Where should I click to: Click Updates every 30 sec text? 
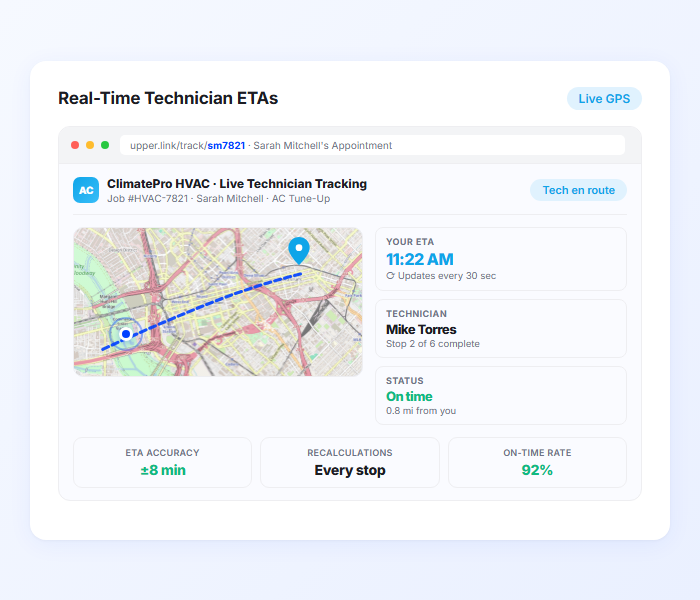point(446,276)
